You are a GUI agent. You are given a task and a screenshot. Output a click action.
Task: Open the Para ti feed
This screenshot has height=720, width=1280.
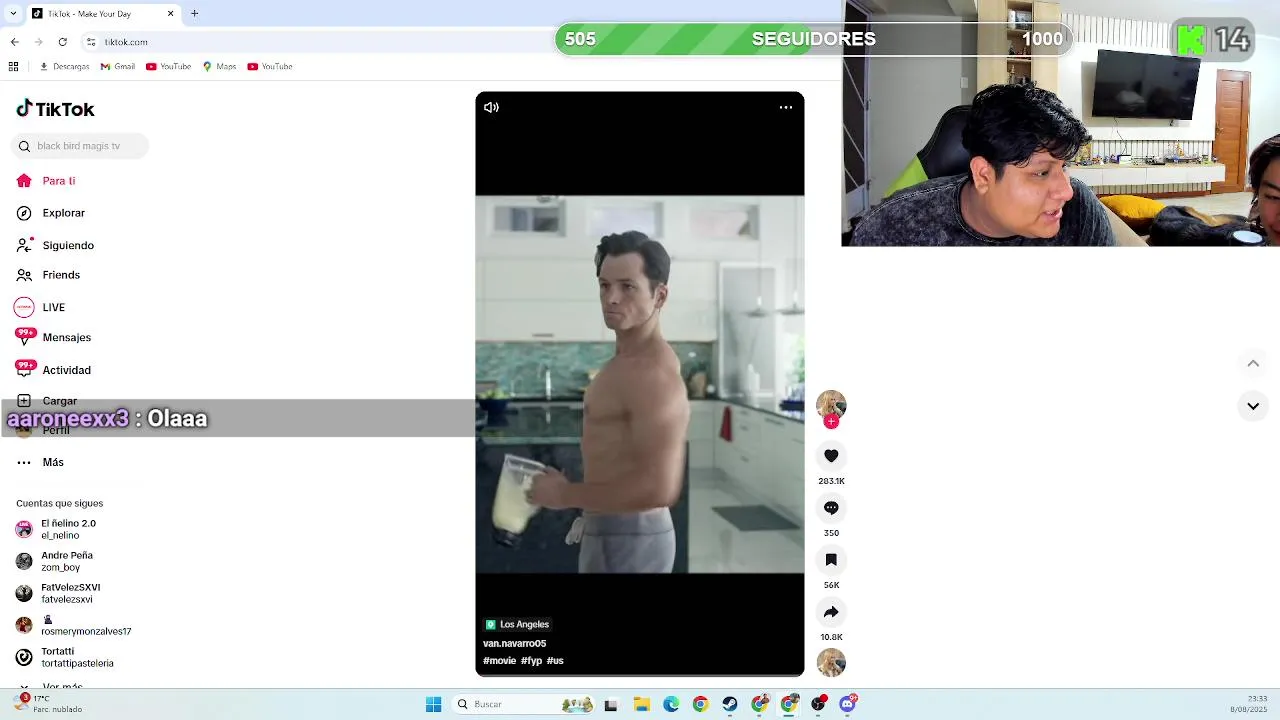pyautogui.click(x=46, y=181)
